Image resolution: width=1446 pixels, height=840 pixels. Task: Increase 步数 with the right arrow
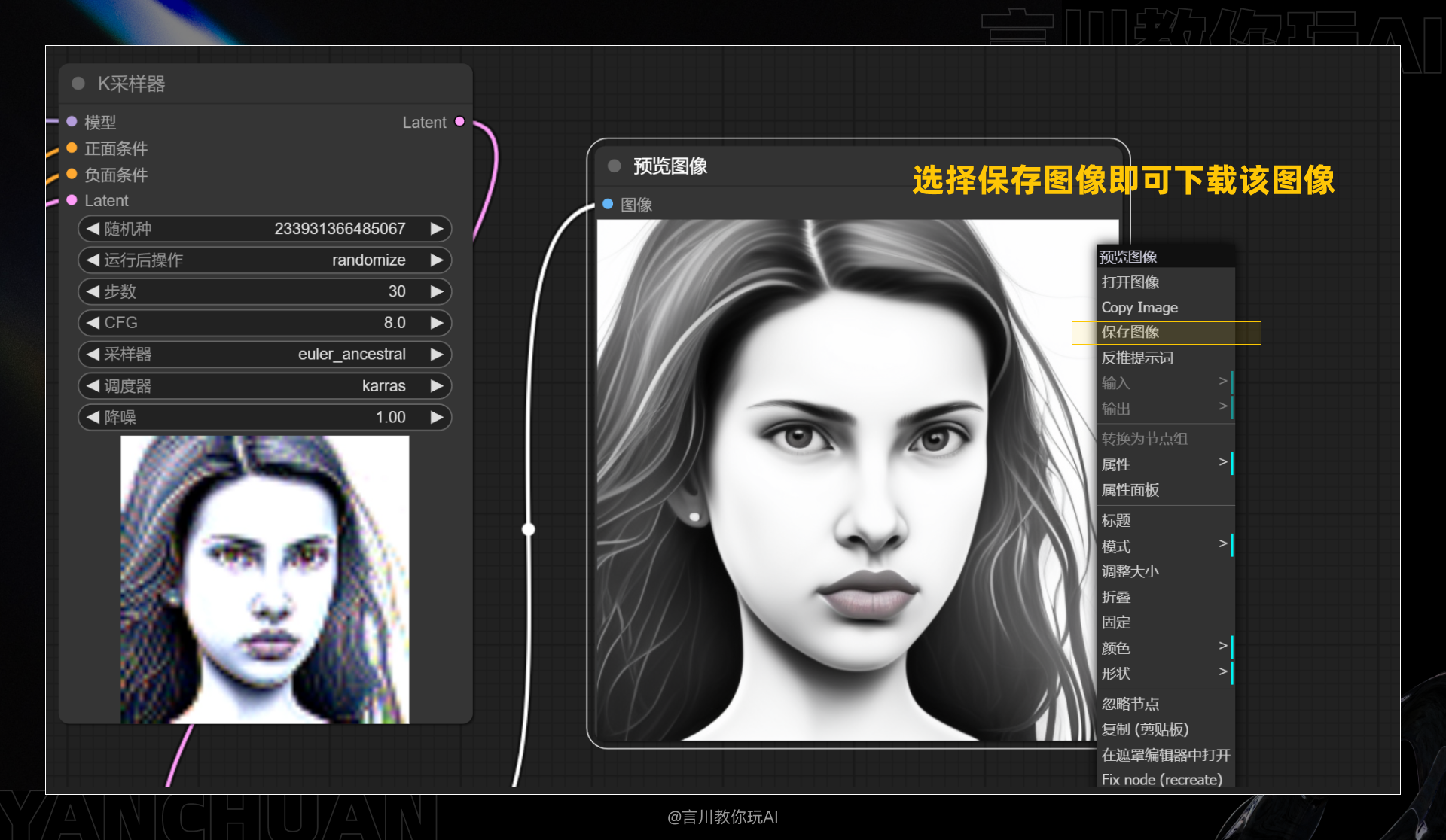[437, 291]
